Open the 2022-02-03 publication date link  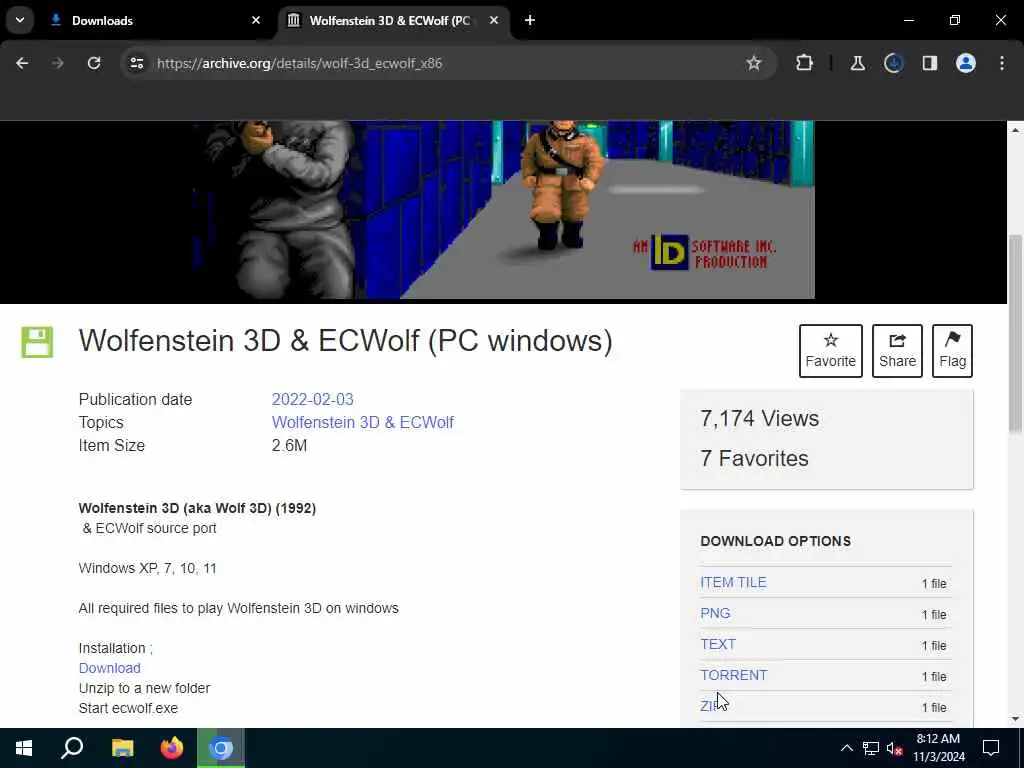point(312,399)
